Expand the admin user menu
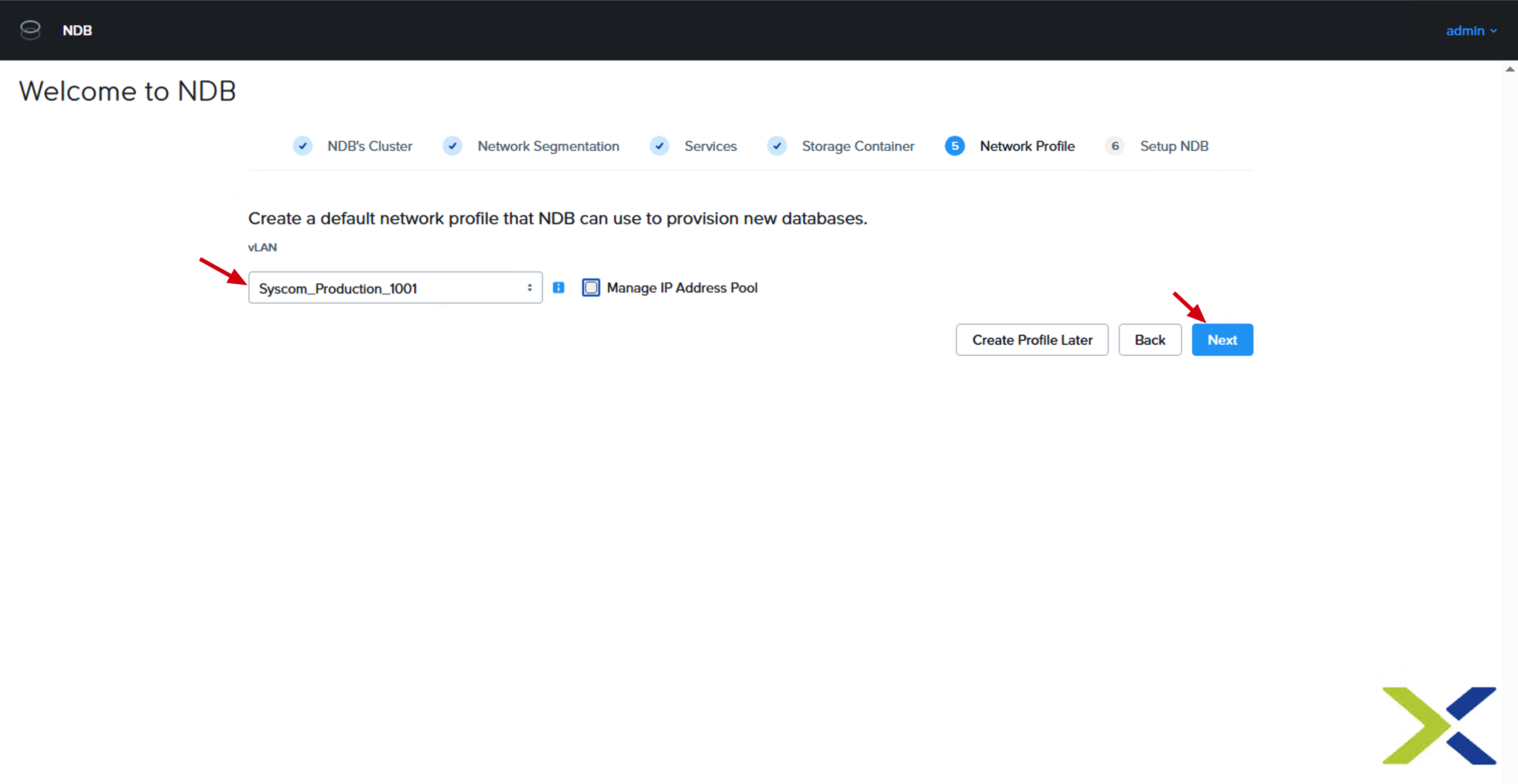This screenshot has height=784, width=1518. (1471, 31)
